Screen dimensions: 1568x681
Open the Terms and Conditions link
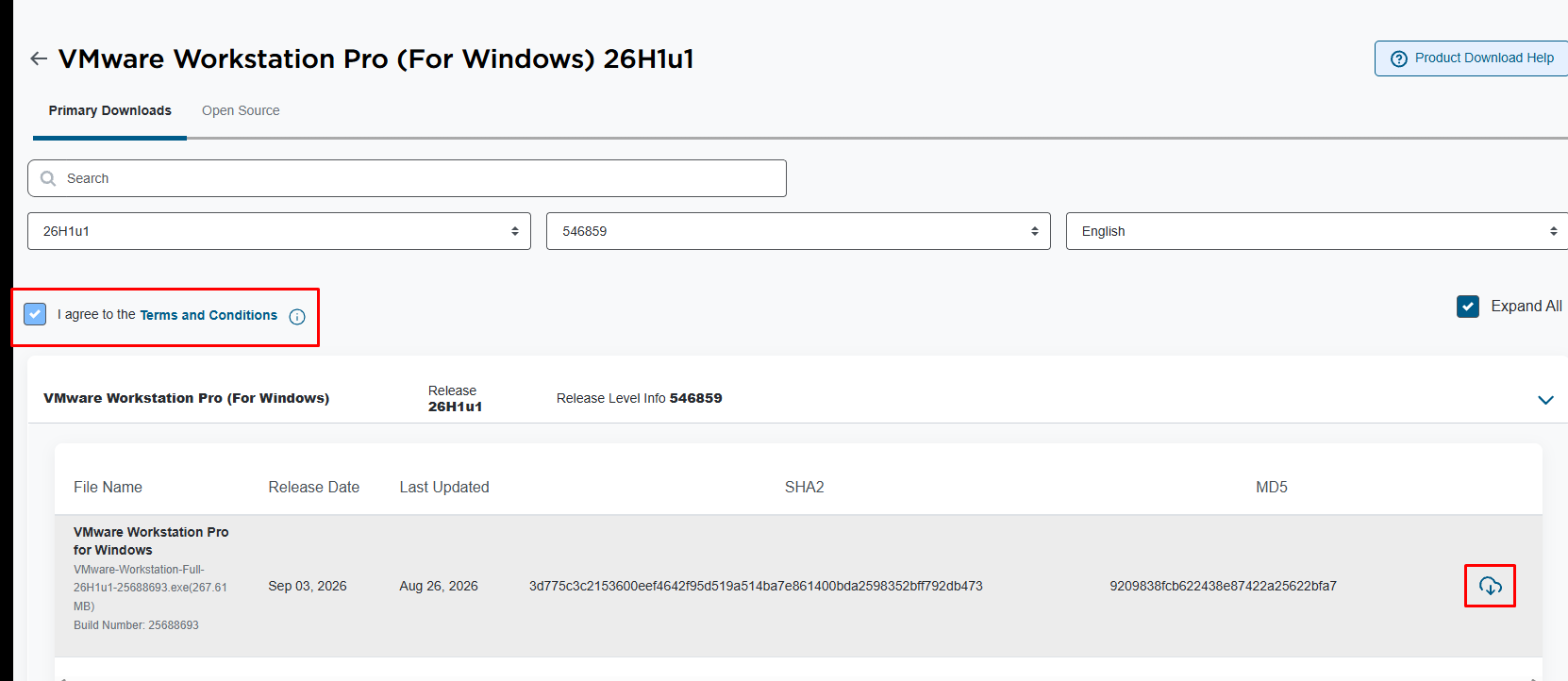pos(209,315)
